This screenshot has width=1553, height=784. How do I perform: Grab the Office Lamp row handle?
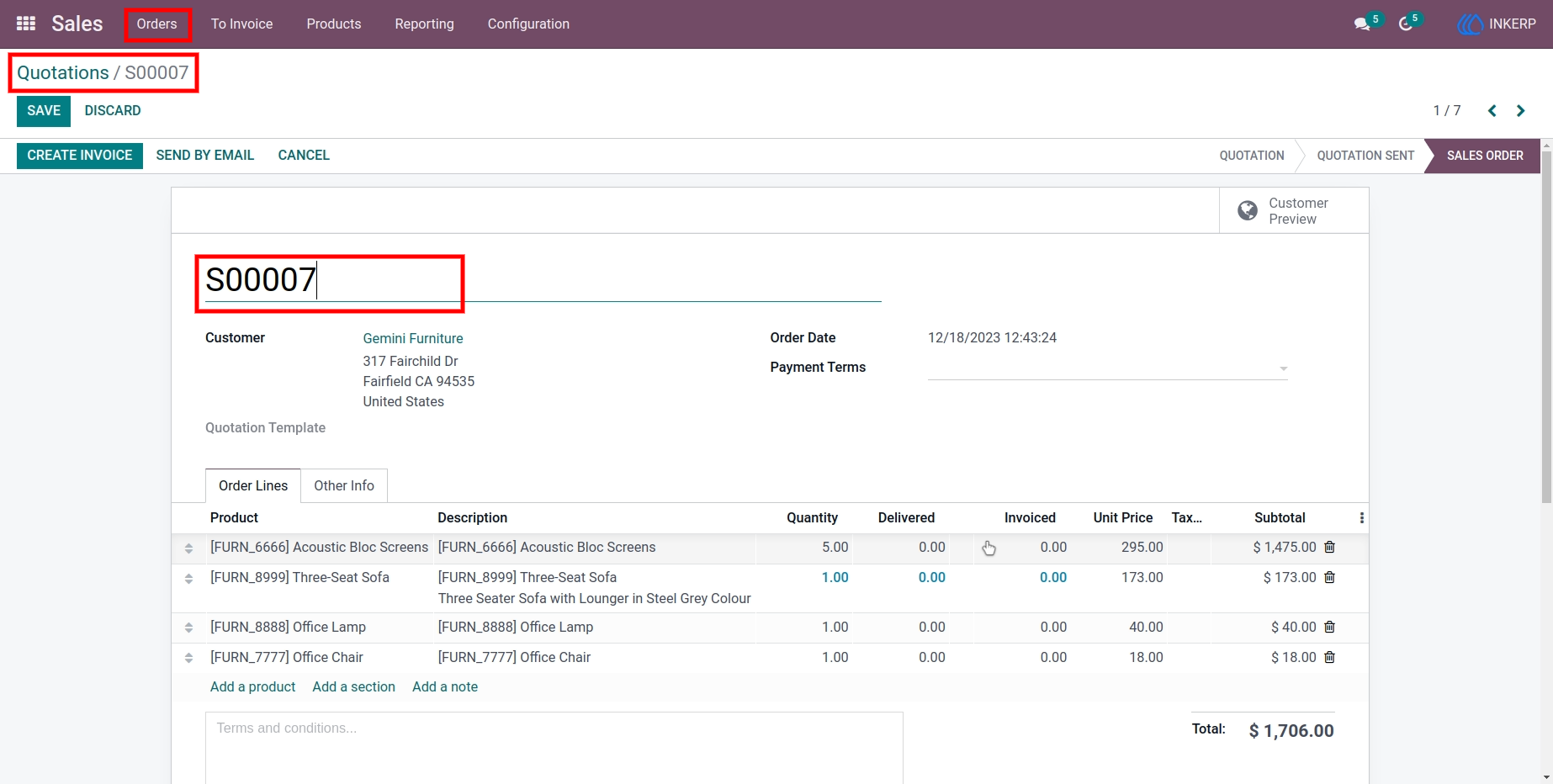(188, 628)
